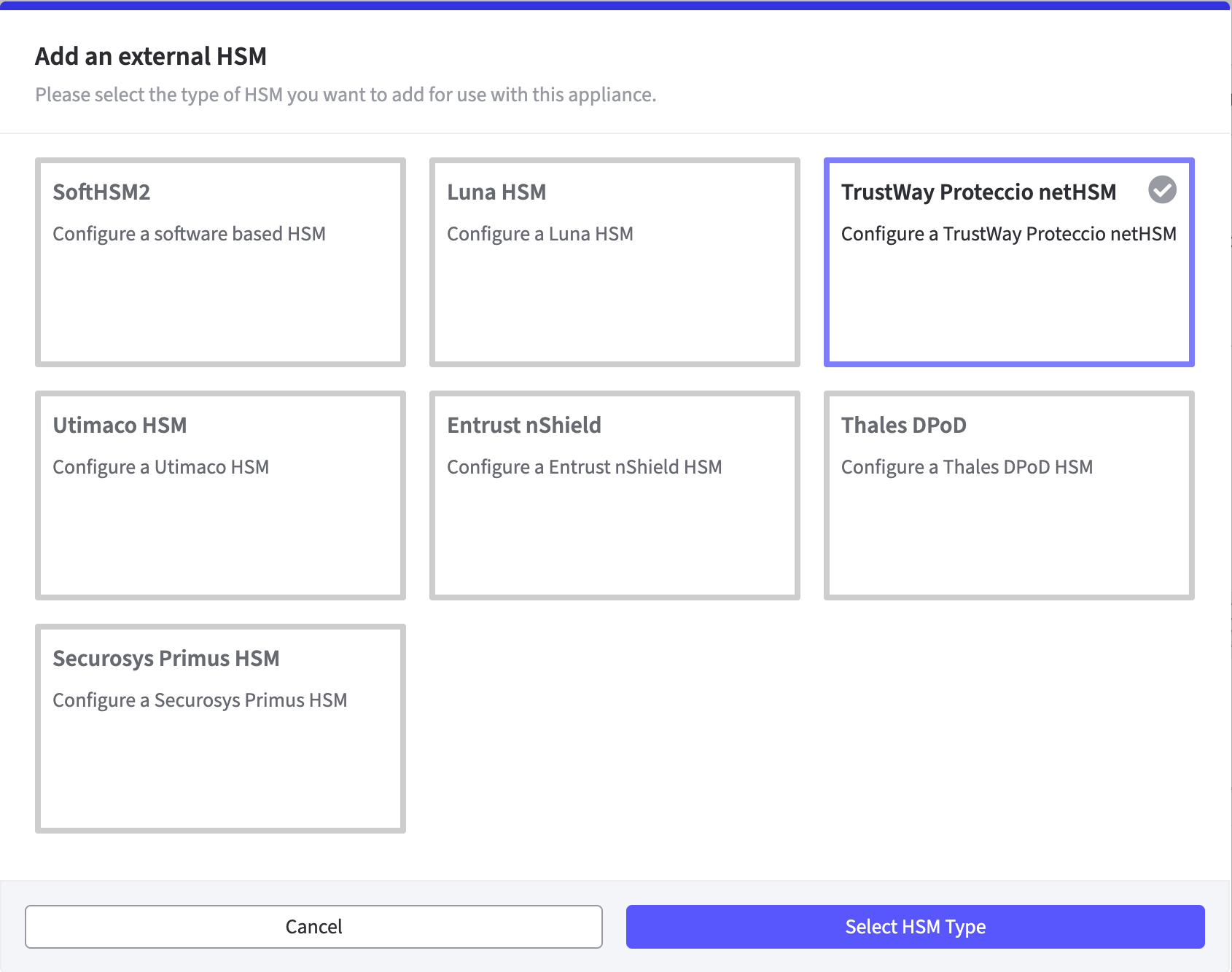Click the 'Configure a software based HSM' description
Viewport: 1232px width, 972px height.
click(189, 234)
